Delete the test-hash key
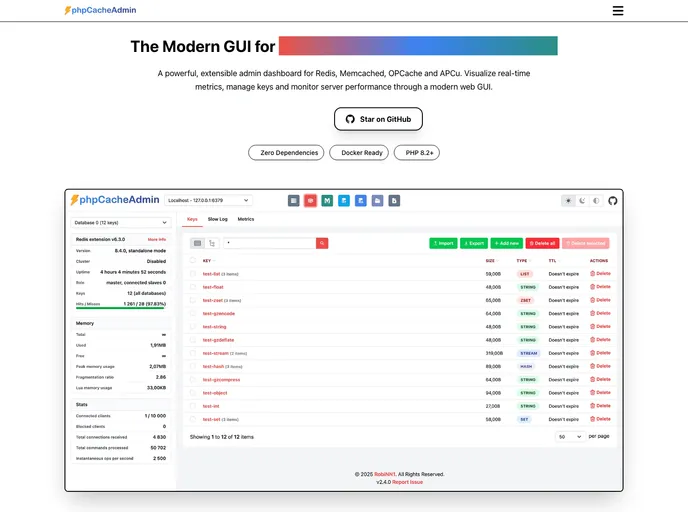Viewport: 688px width, 512px height. pyautogui.click(x=600, y=366)
